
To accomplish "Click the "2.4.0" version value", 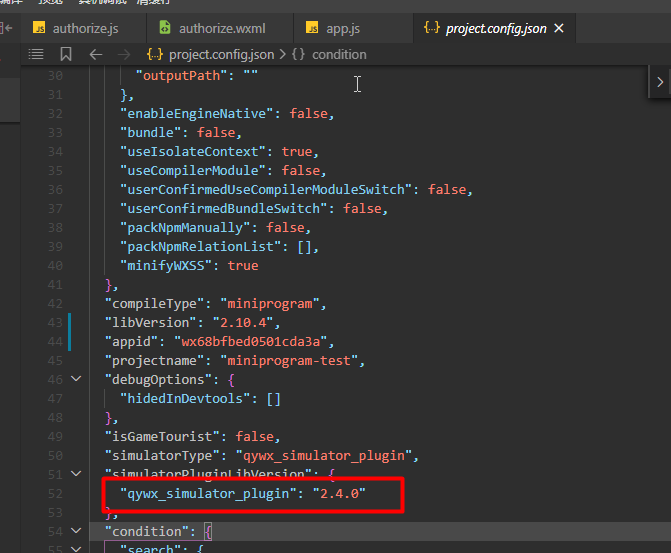I will click(x=339, y=493).
